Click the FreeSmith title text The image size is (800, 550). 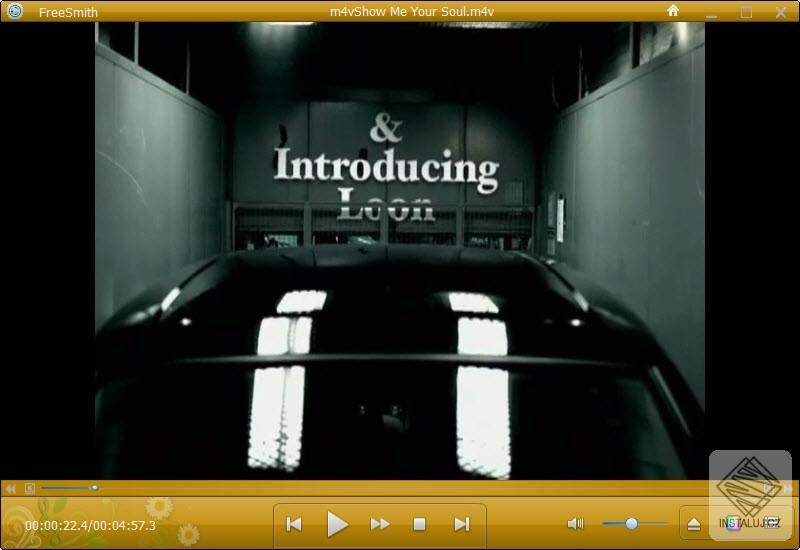[68, 12]
